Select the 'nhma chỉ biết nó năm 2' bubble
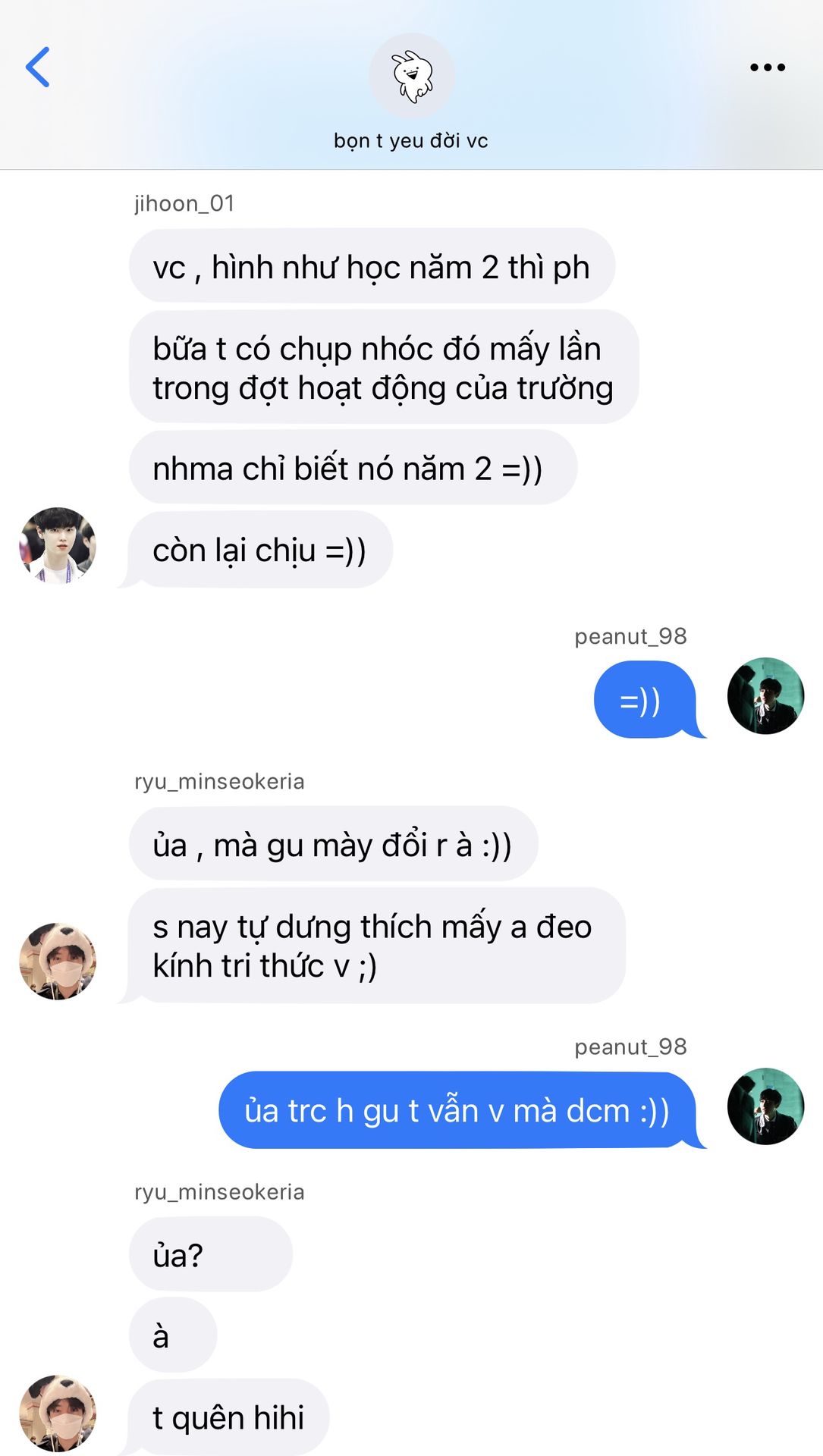The width and height of the screenshot is (823, 1456). click(x=353, y=468)
